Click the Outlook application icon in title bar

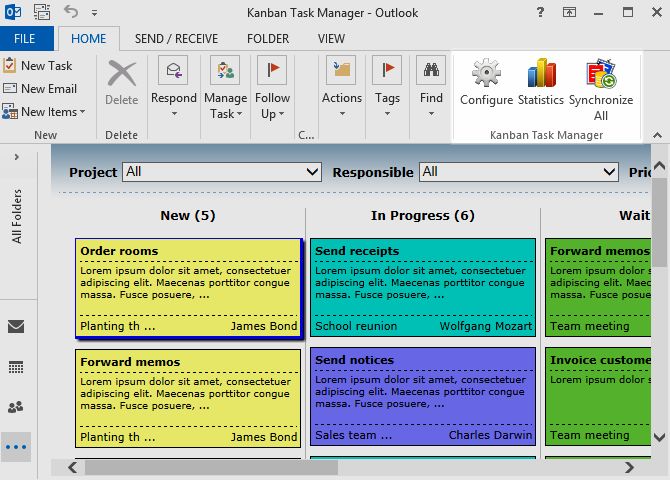(13, 12)
